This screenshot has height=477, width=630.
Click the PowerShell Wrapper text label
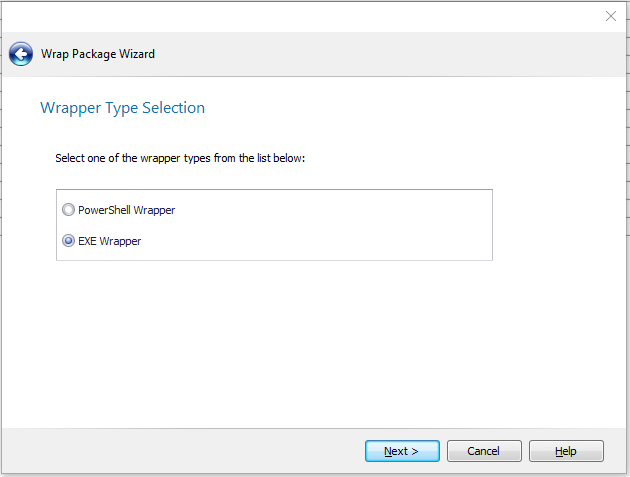click(126, 210)
